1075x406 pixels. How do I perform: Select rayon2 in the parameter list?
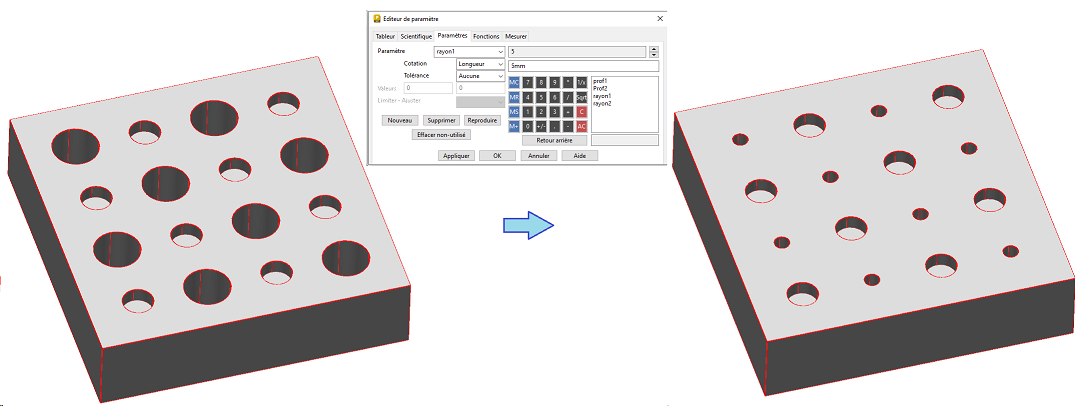click(602, 104)
